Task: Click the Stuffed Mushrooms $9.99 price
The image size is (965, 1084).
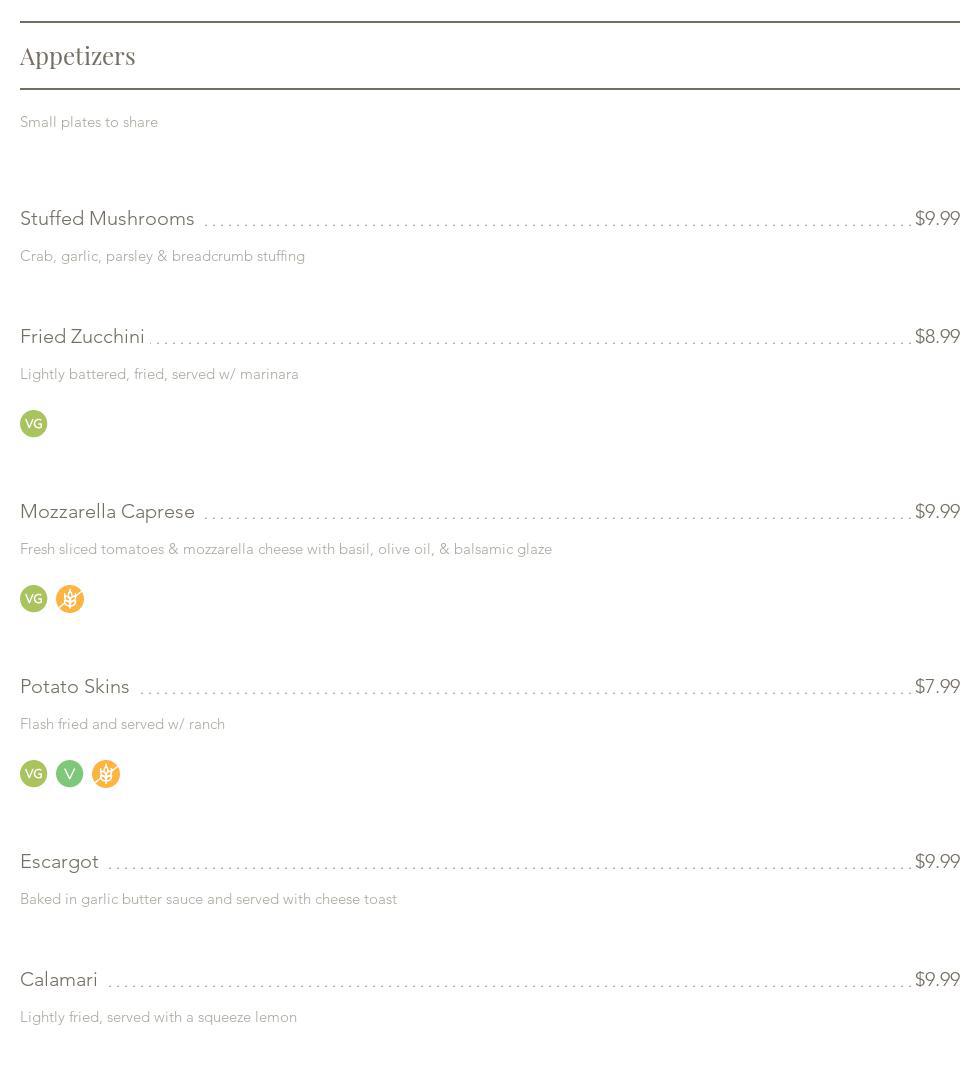Action: (937, 219)
